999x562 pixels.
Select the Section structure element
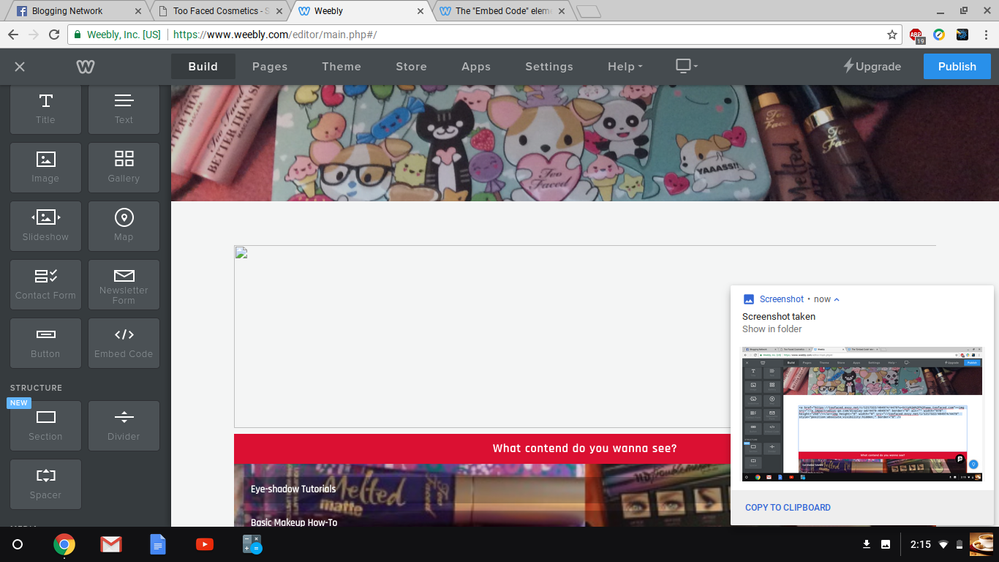click(45, 426)
